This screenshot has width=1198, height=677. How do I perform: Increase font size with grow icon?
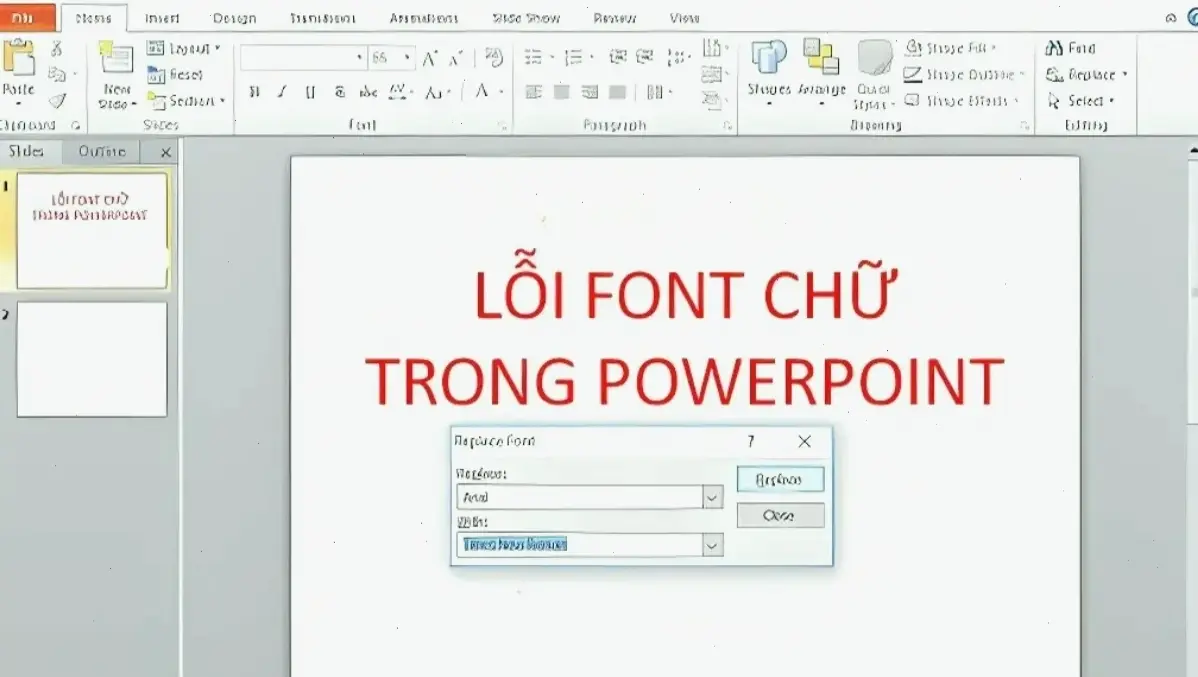click(430, 58)
